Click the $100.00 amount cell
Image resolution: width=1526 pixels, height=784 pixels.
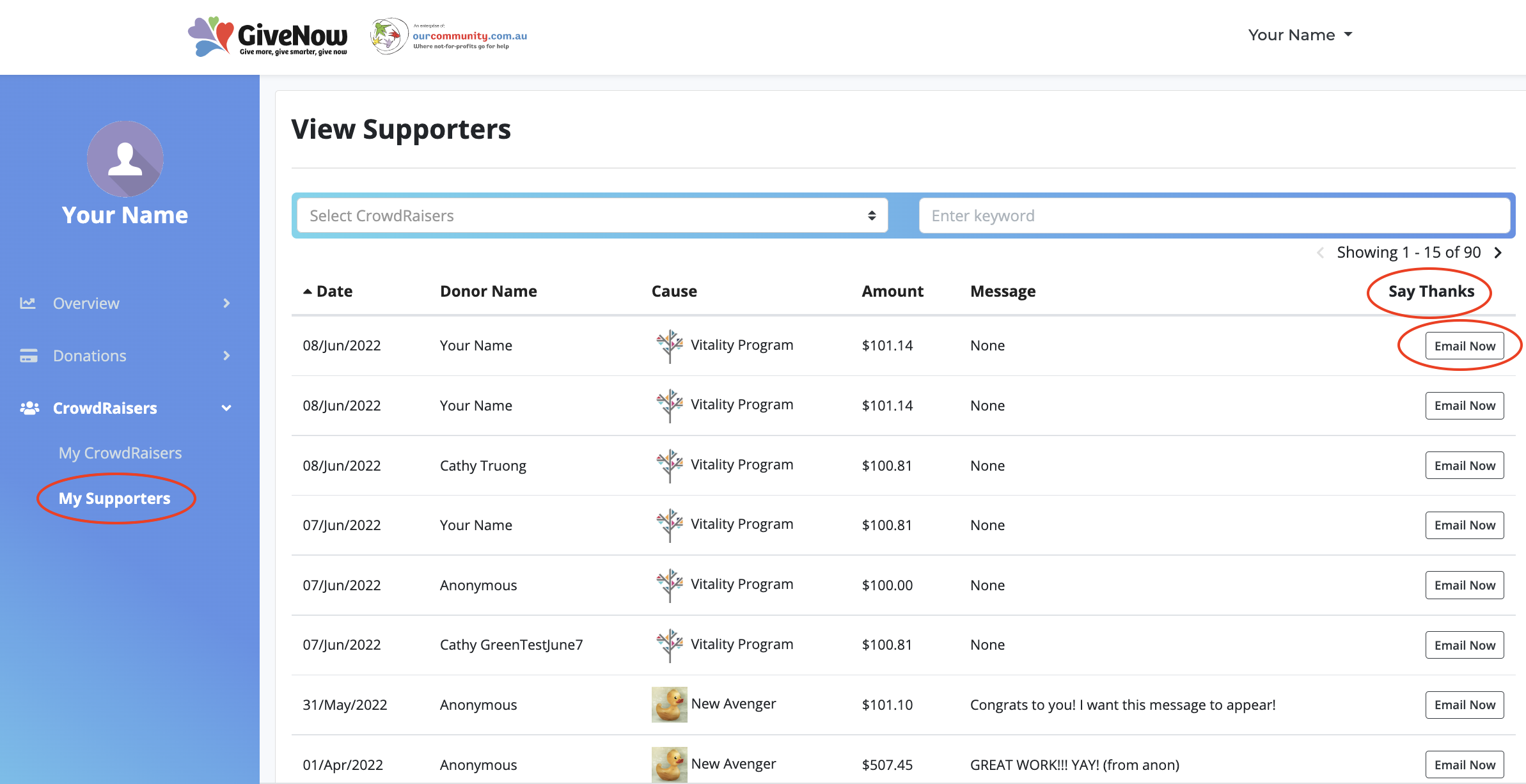(887, 585)
